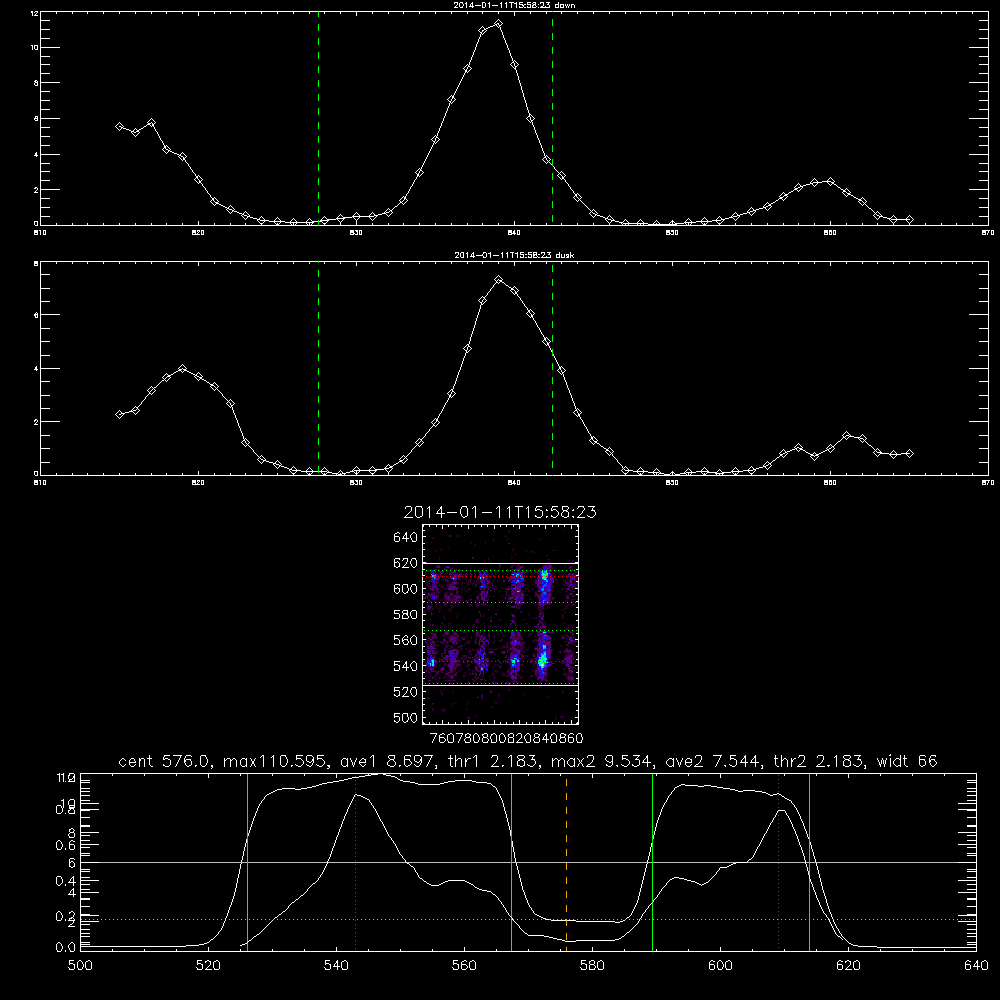Click the first diamond data point of the dawn curve
The width and height of the screenshot is (1000, 1000).
[x=119, y=127]
